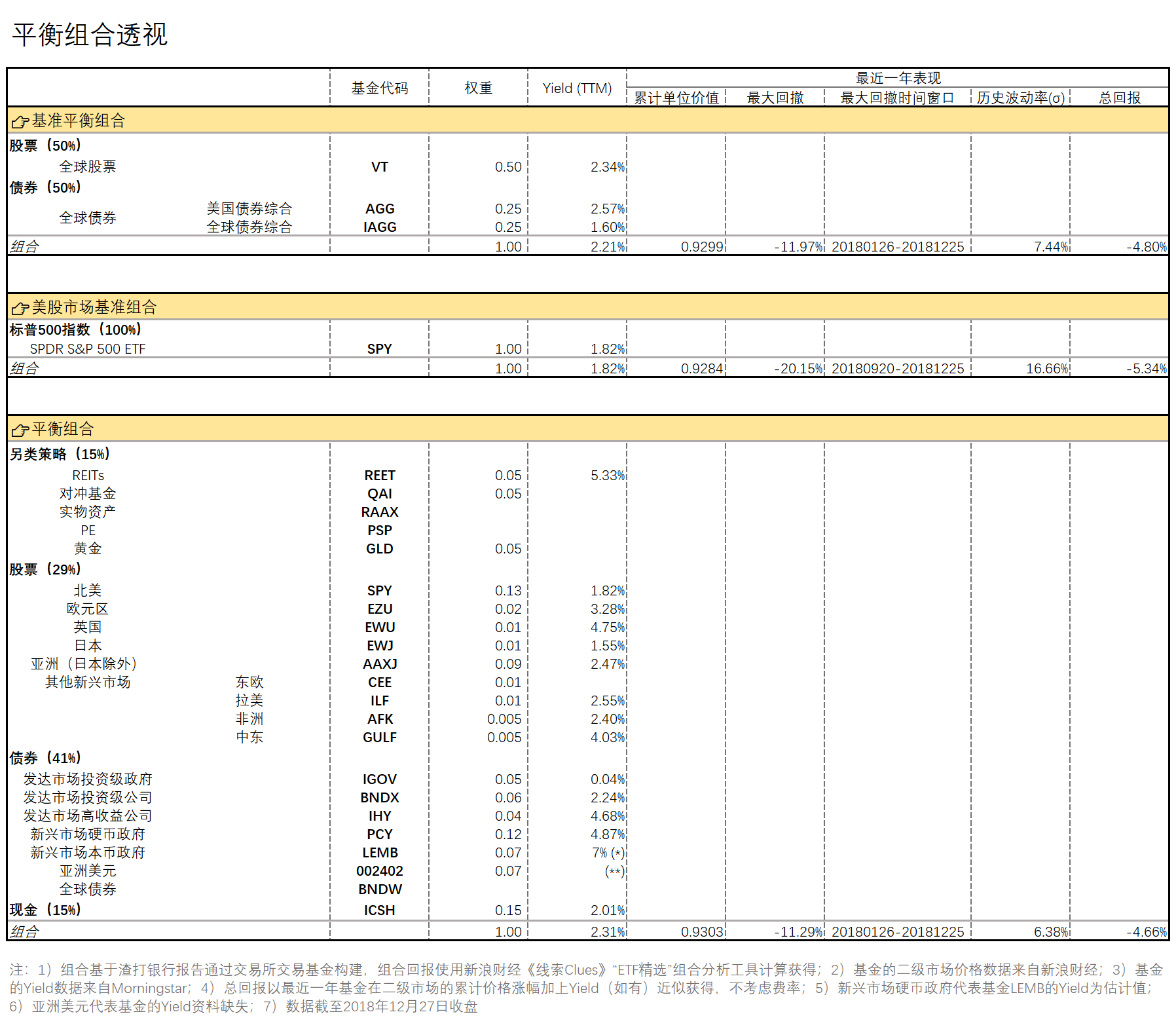The height and width of the screenshot is (1029, 1176).
Task: Click the 其他新兴市场 row label
Action: 88,682
